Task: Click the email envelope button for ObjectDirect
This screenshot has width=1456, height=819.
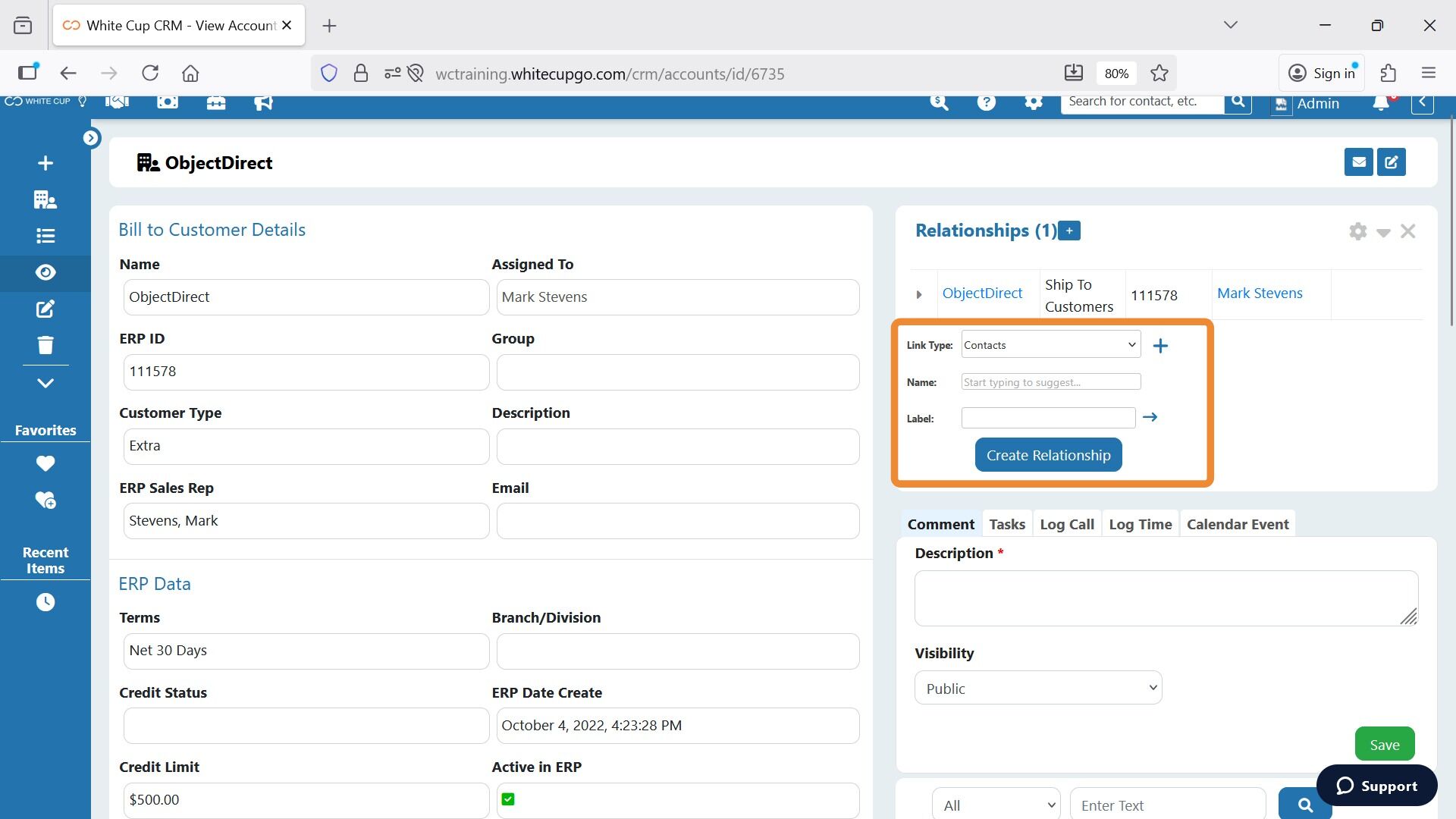Action: (1358, 162)
